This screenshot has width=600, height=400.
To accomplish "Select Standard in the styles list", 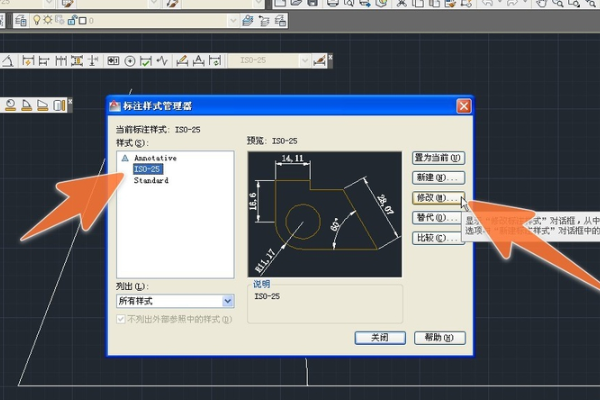I will pyautogui.click(x=151, y=180).
